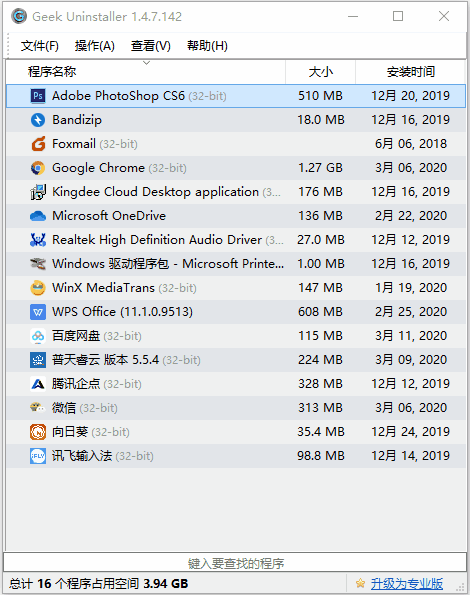470x595 pixels.
Task: Open the 操作(A) menu
Action: [94, 46]
